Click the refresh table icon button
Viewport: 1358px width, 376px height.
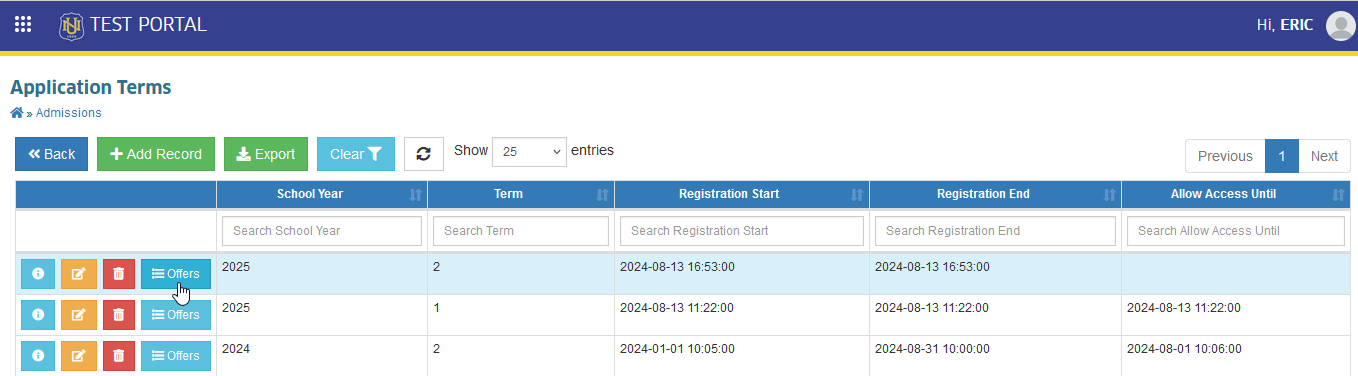tap(423, 154)
